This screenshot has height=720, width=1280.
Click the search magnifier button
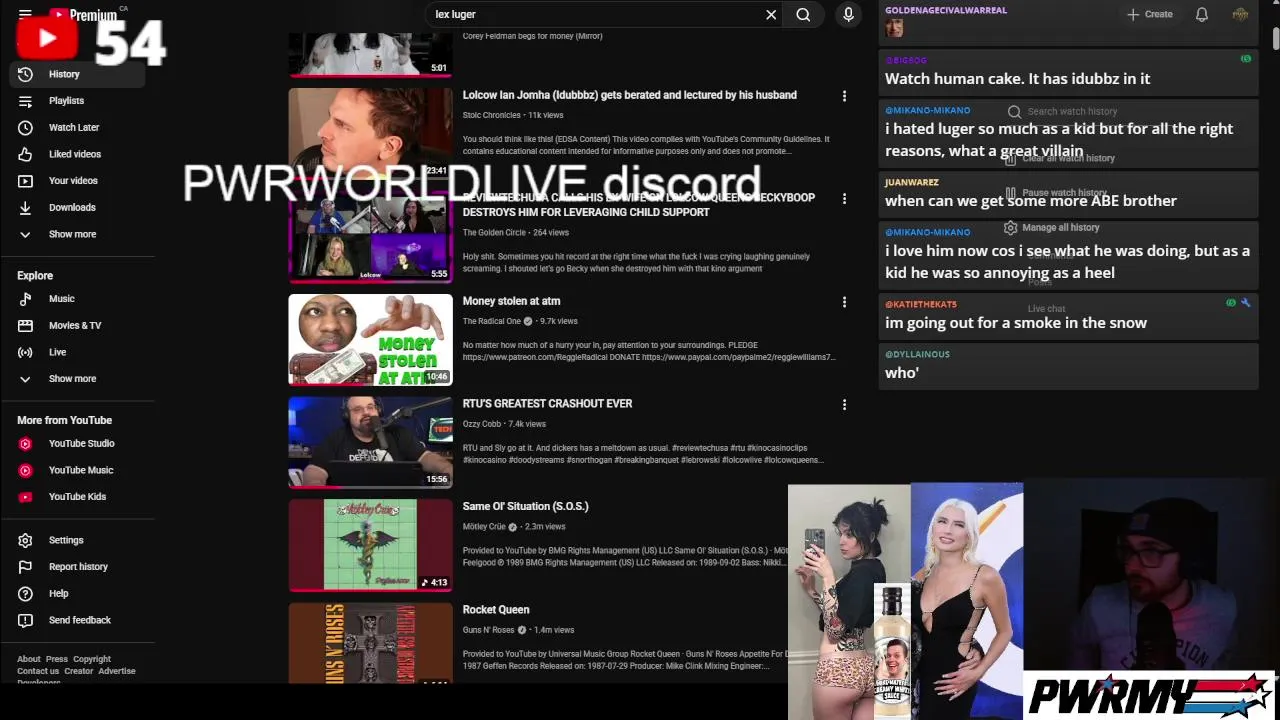click(x=803, y=14)
